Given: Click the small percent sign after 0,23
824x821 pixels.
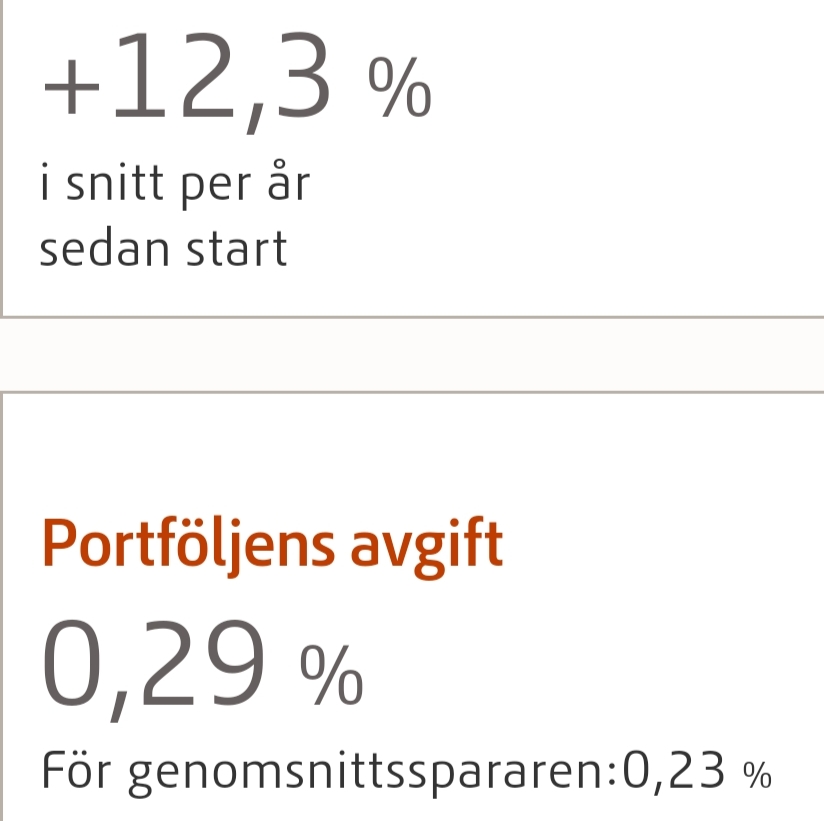Looking at the screenshot, I should click(x=757, y=774).
